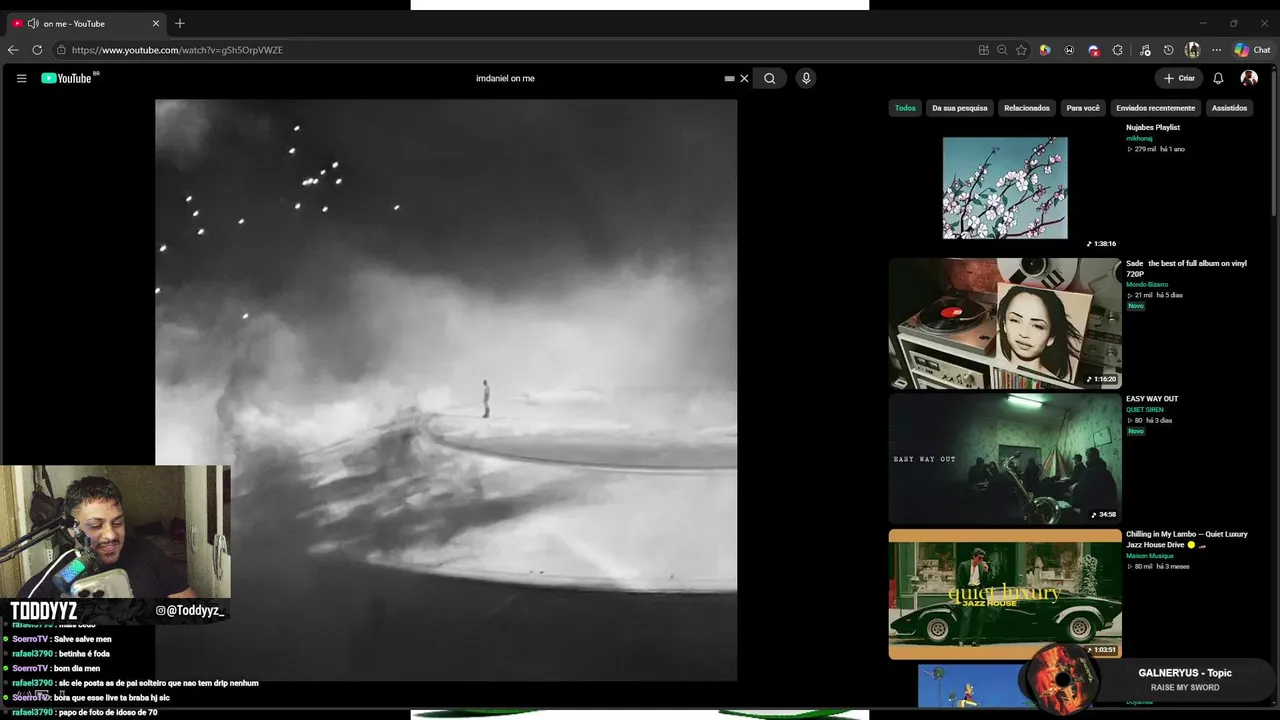Close the 'on me - YouTube' tab
The image size is (1280, 720).
tap(155, 23)
